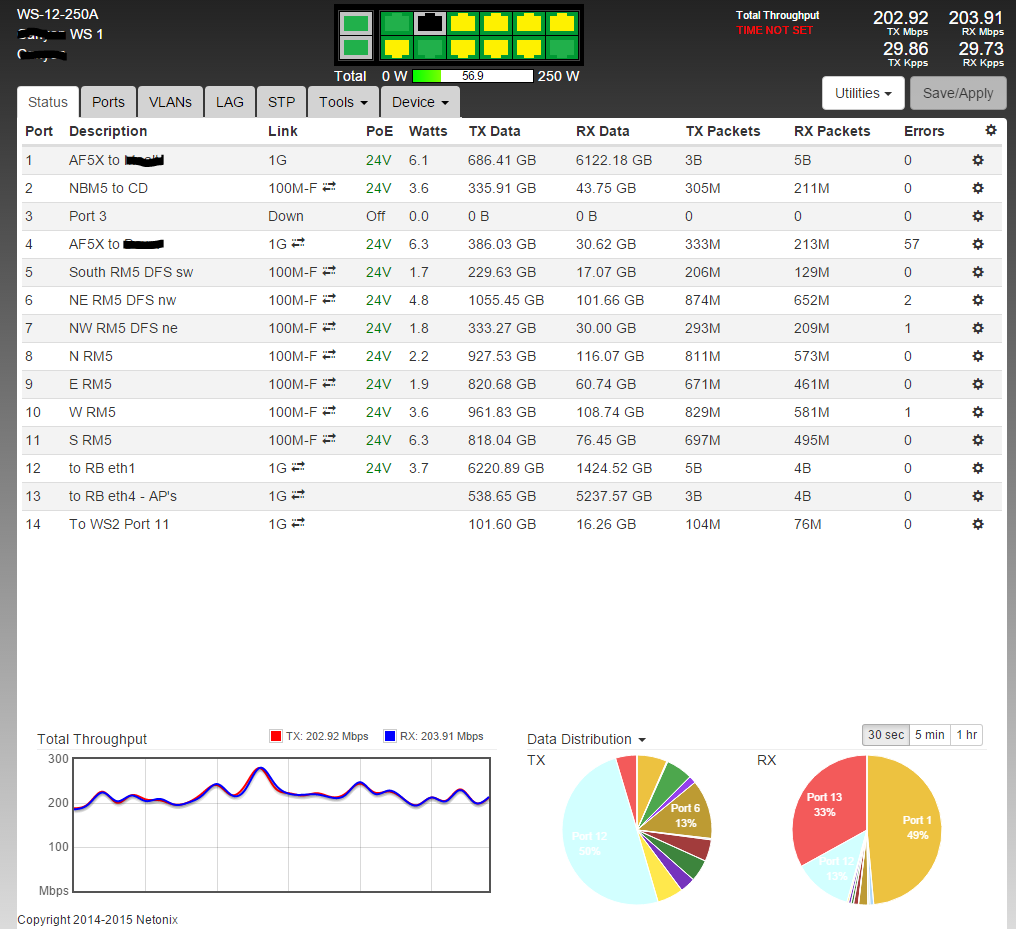The width and height of the screenshot is (1016, 929).
Task: Expand the Tools dropdown tab
Action: click(343, 102)
